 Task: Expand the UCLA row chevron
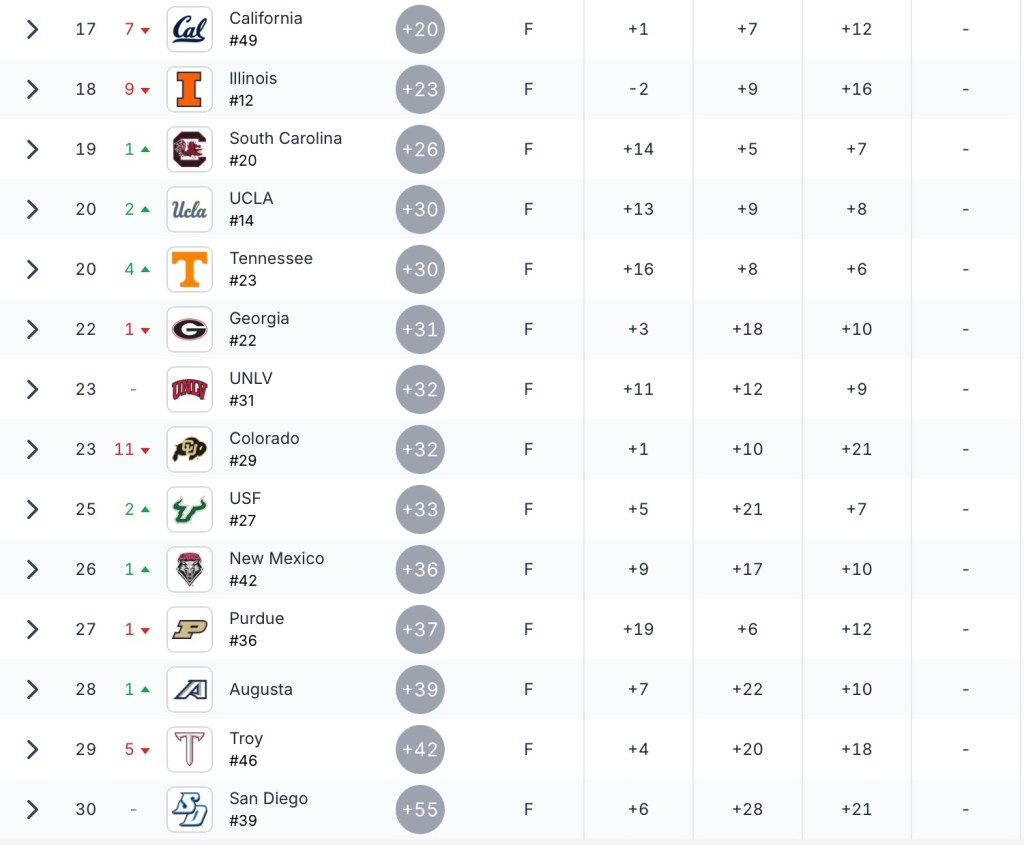(x=32, y=209)
